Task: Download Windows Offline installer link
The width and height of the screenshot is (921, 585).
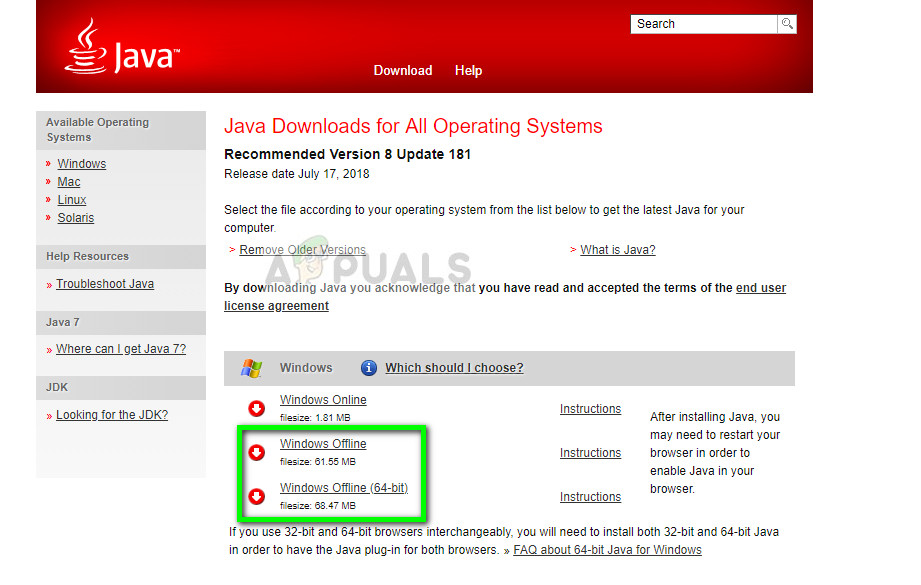Action: (x=323, y=443)
